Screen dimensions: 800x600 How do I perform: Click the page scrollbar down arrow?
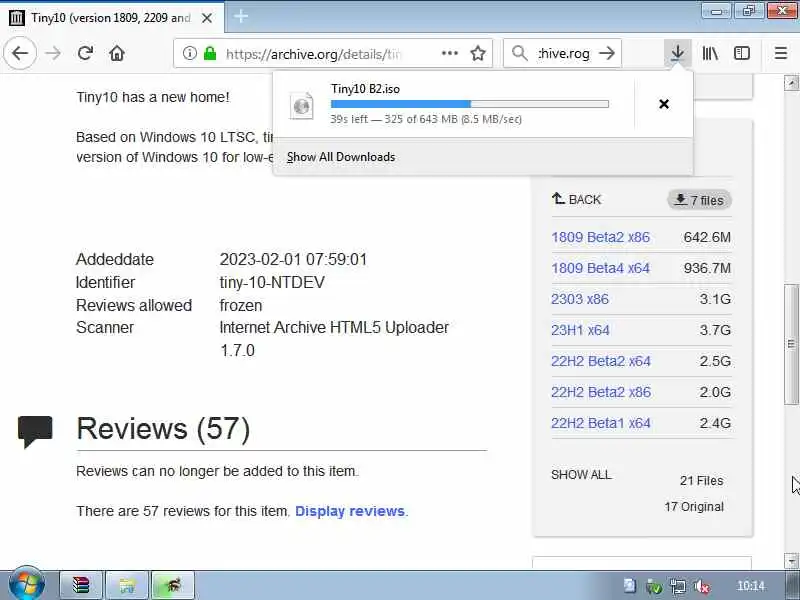click(791, 560)
